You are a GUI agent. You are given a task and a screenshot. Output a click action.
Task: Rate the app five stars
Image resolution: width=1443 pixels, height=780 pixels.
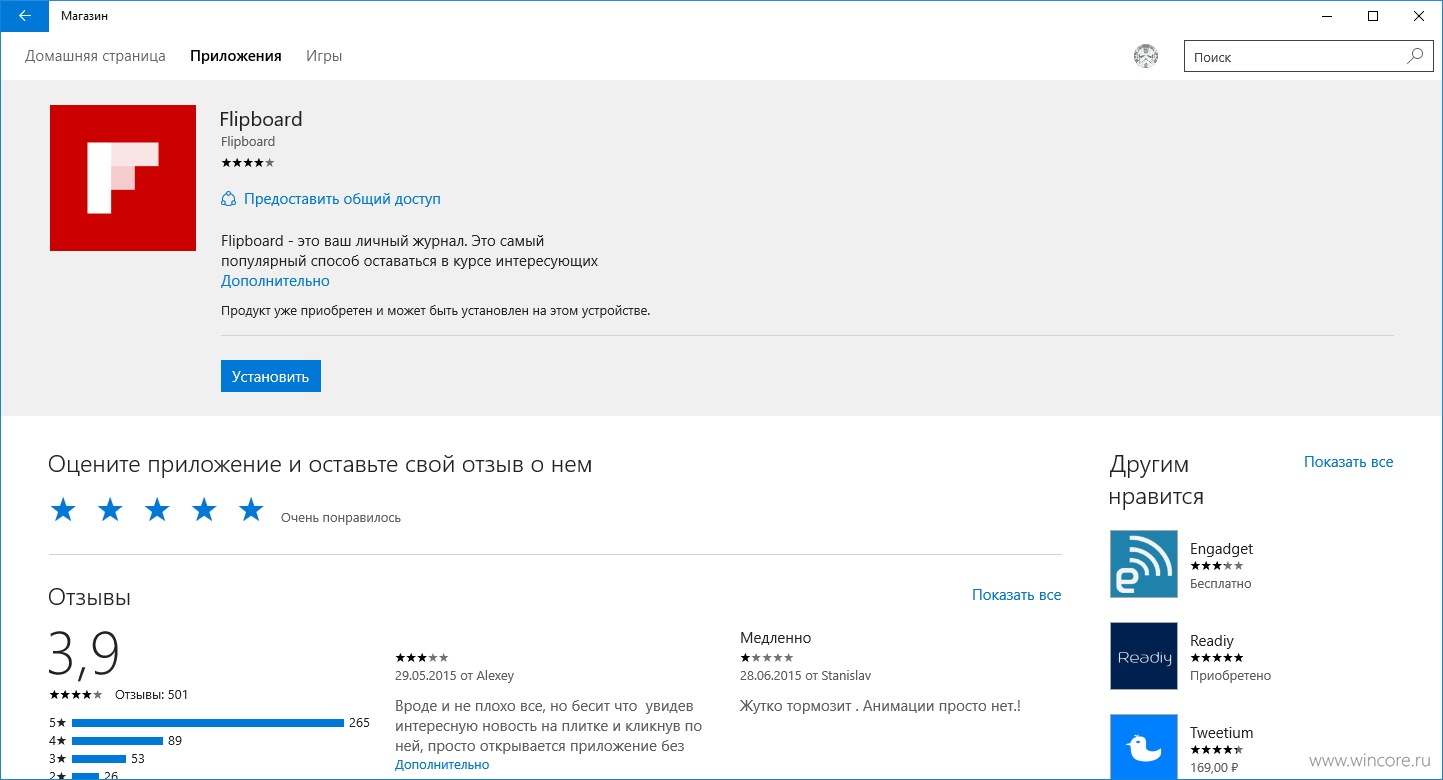coord(251,510)
